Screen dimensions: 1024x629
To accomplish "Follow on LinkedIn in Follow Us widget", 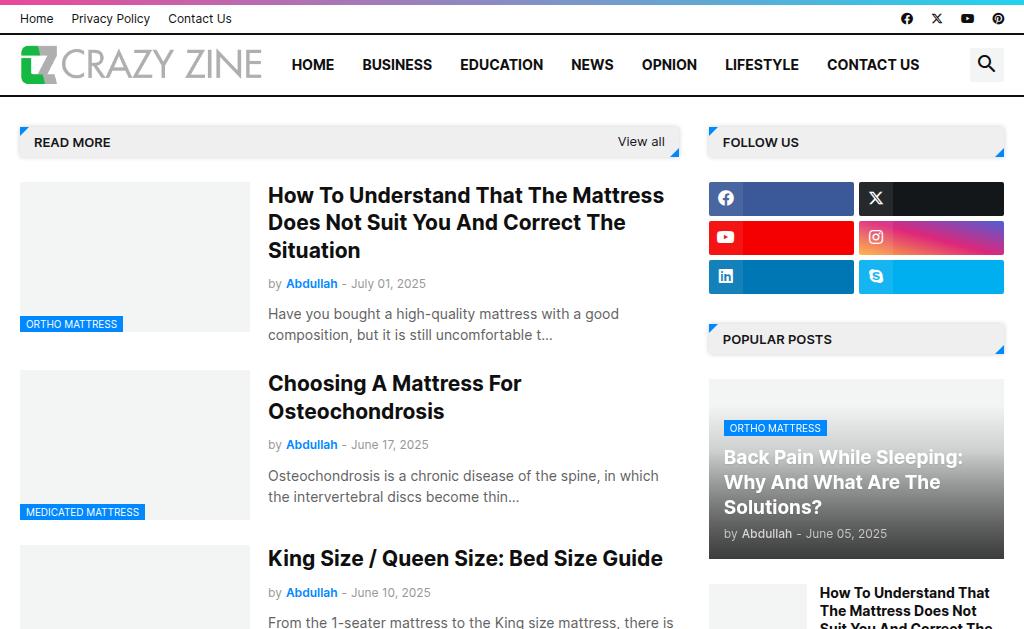I will [781, 277].
